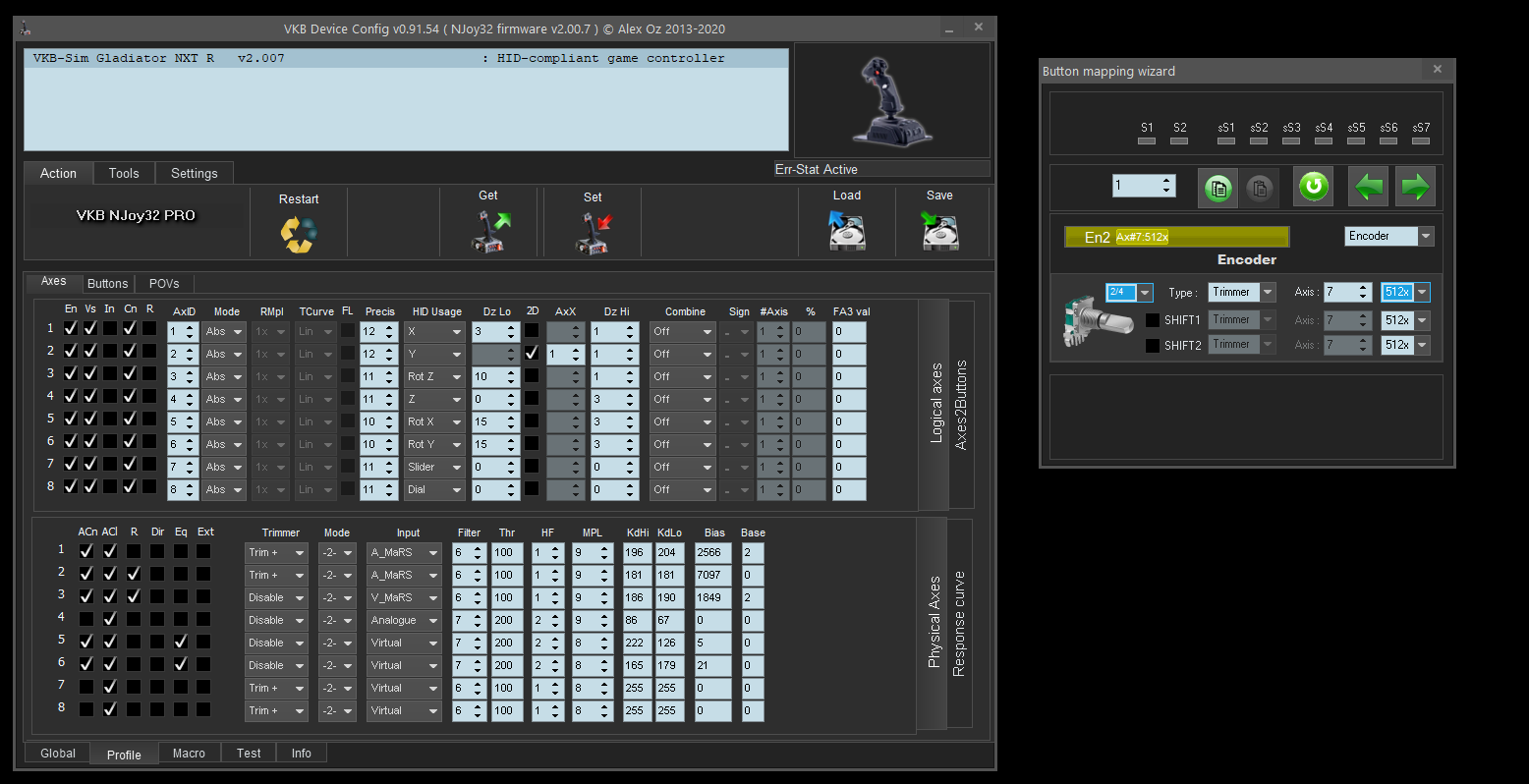Open Input dropdown showing Analogue
Screen dimensions: 1529x784
click(x=404, y=621)
